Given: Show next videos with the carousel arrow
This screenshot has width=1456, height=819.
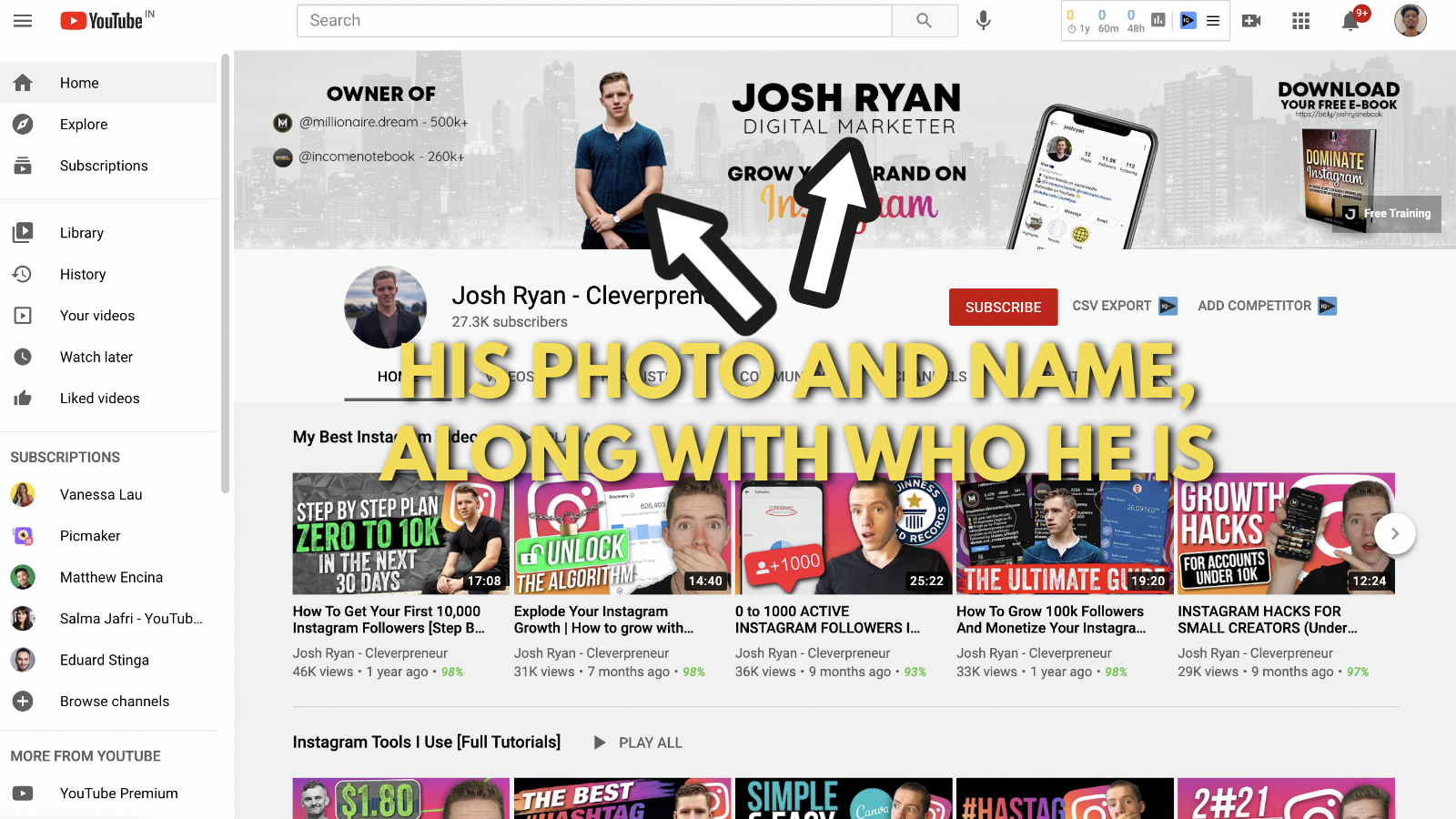Looking at the screenshot, I should (1395, 533).
